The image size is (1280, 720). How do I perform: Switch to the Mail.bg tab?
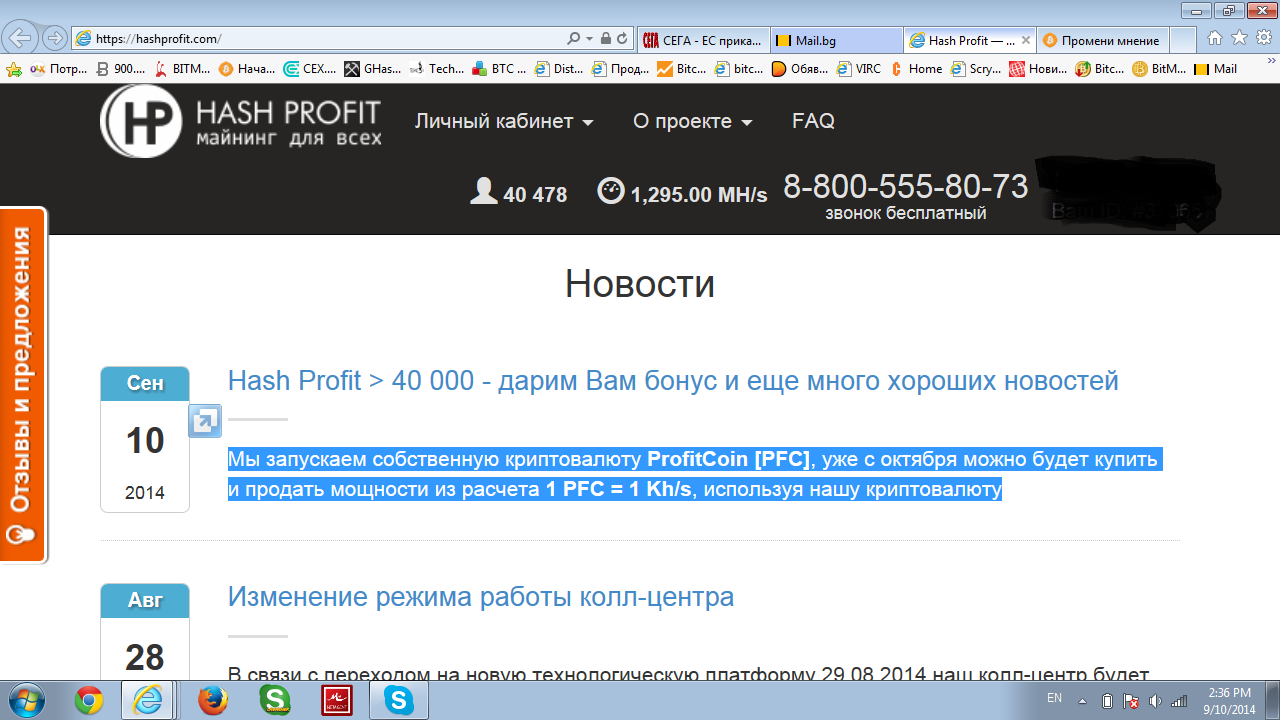836,40
